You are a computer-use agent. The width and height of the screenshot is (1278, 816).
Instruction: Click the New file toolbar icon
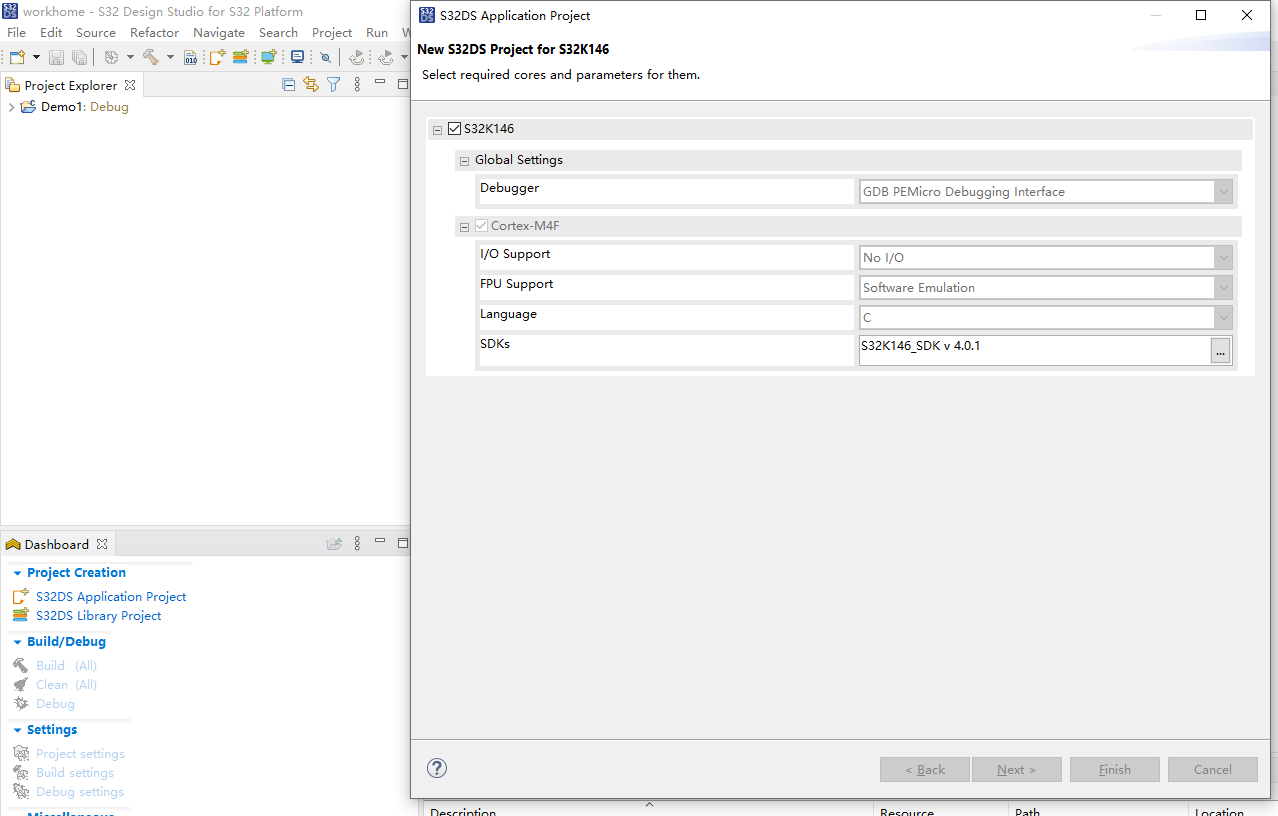pyautogui.click(x=17, y=58)
